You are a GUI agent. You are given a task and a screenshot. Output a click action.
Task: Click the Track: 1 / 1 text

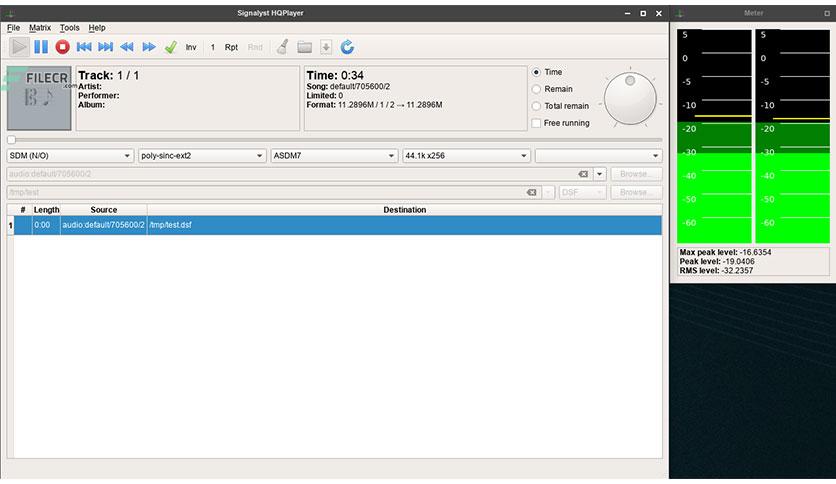pyautogui.click(x=109, y=76)
